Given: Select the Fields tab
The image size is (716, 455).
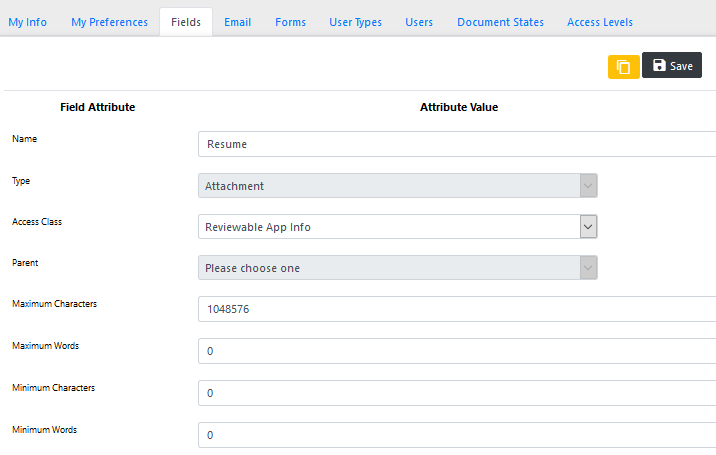Looking at the screenshot, I should click(186, 22).
